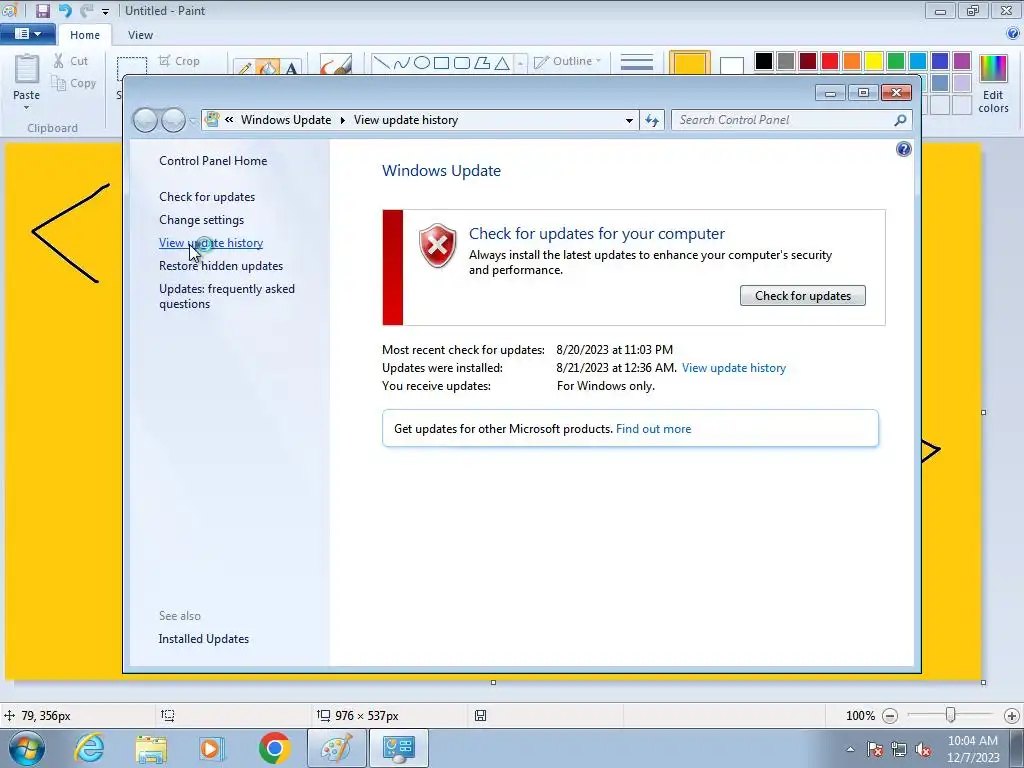
Task: Select the white Color 2 swatch
Action: tap(731, 65)
